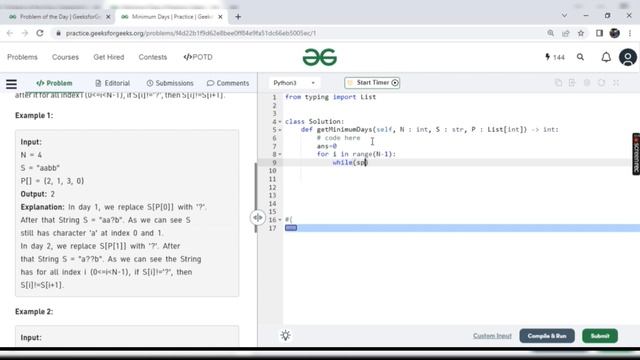Click the Start Timer button

[372, 83]
